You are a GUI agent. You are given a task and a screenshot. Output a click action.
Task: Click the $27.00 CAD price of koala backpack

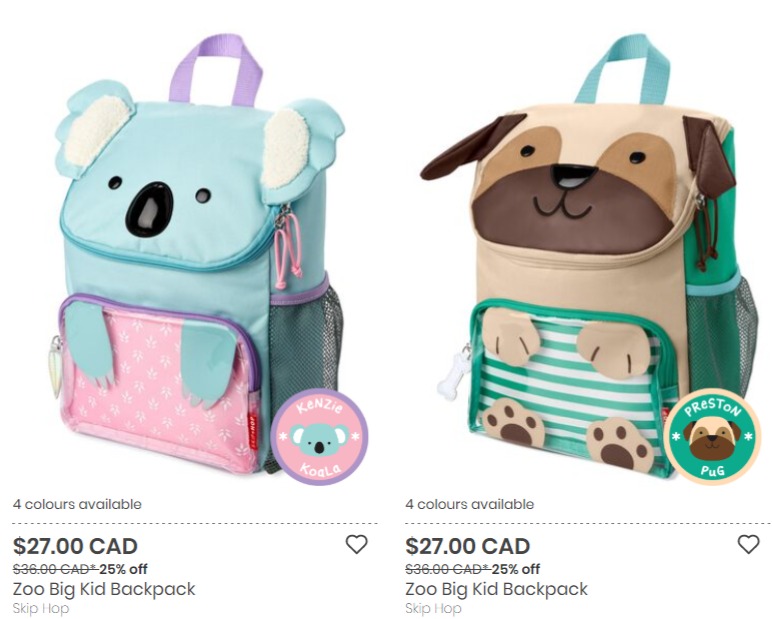coord(75,546)
